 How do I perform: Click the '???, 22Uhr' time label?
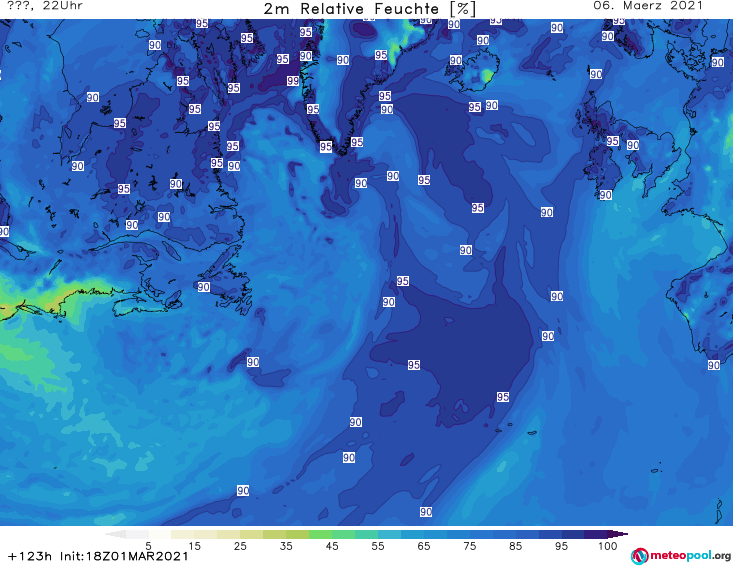pyautogui.click(x=45, y=6)
